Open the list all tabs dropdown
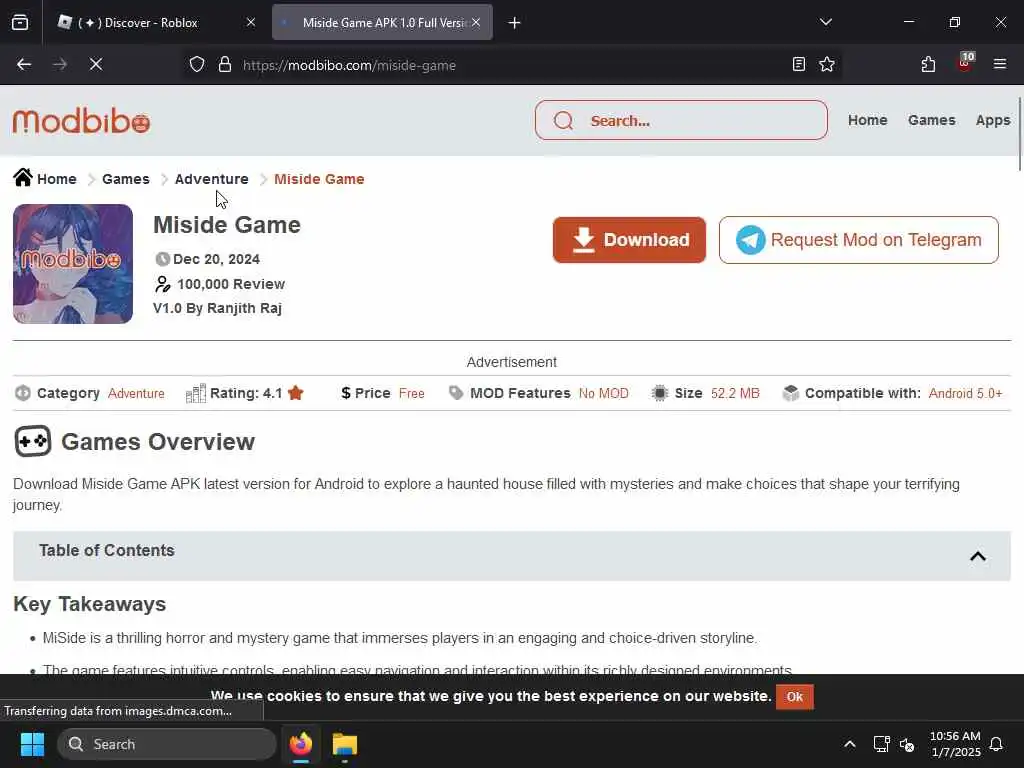The image size is (1024, 768). click(826, 22)
